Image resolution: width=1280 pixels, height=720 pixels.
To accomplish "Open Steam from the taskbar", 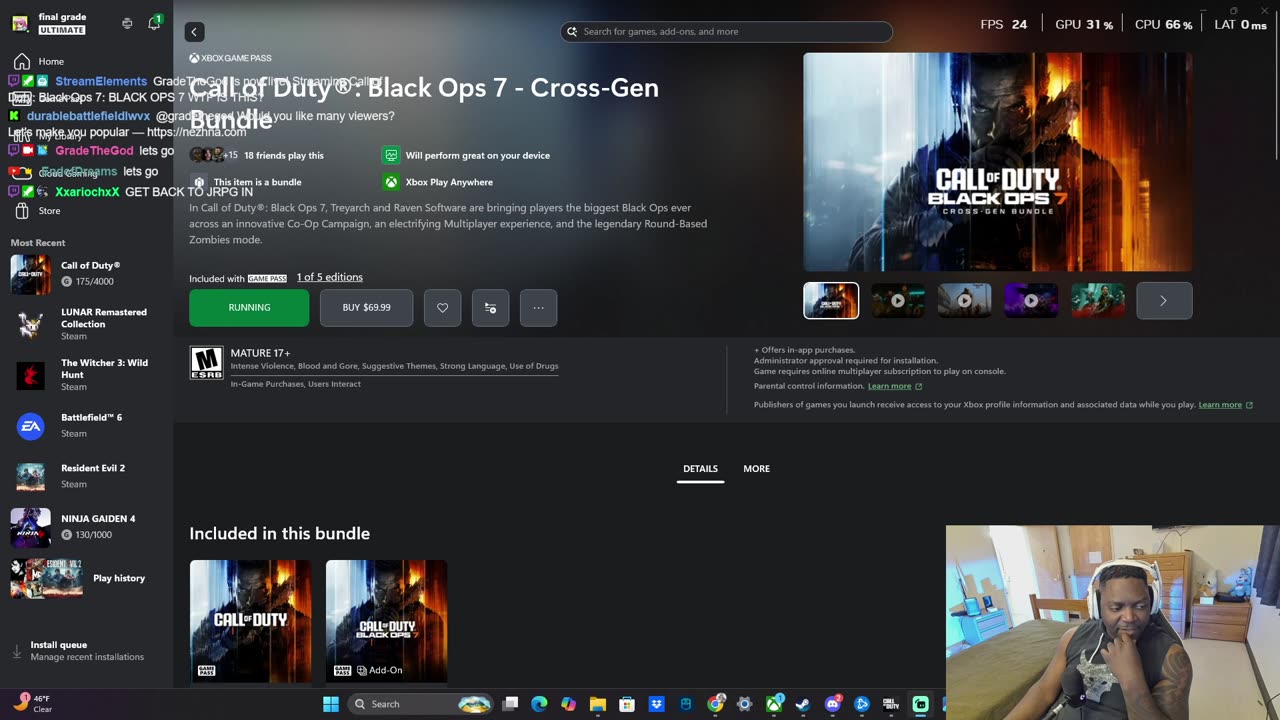I will point(803,704).
